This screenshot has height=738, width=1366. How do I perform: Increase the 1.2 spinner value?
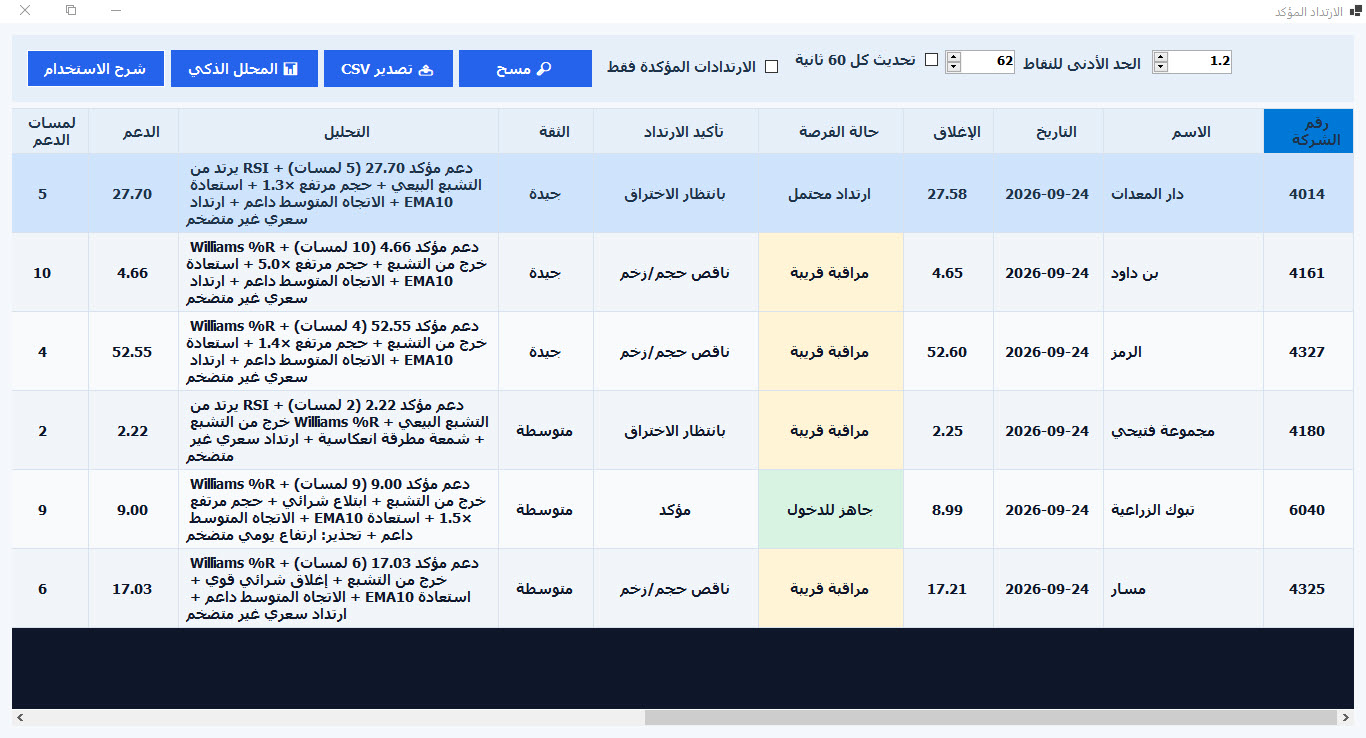tap(1160, 57)
